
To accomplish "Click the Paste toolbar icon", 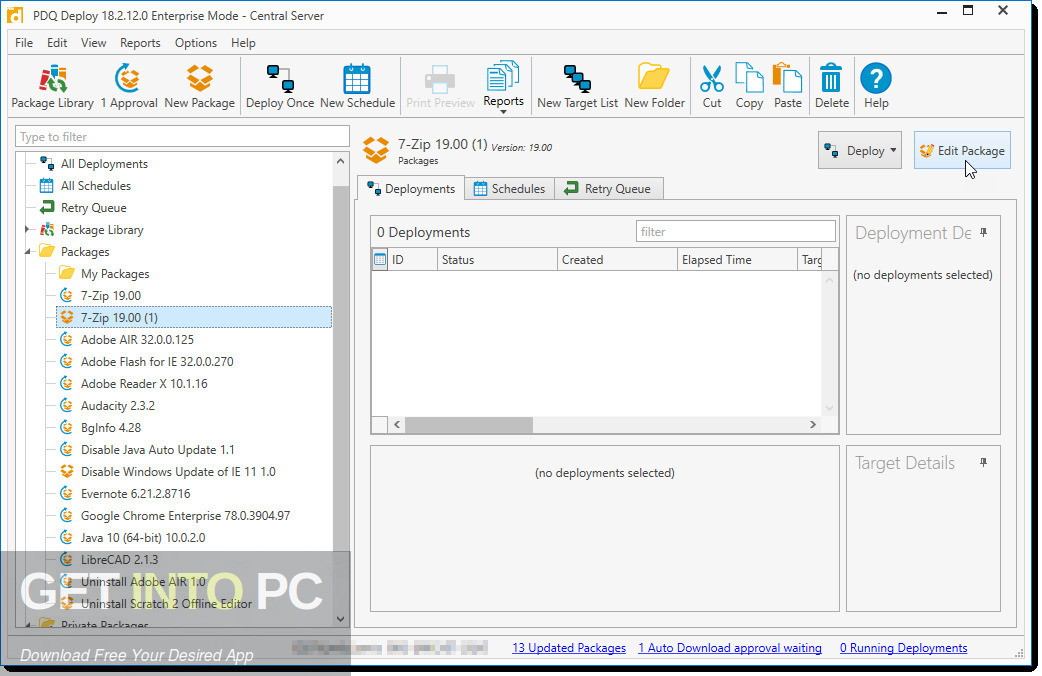I will click(787, 87).
